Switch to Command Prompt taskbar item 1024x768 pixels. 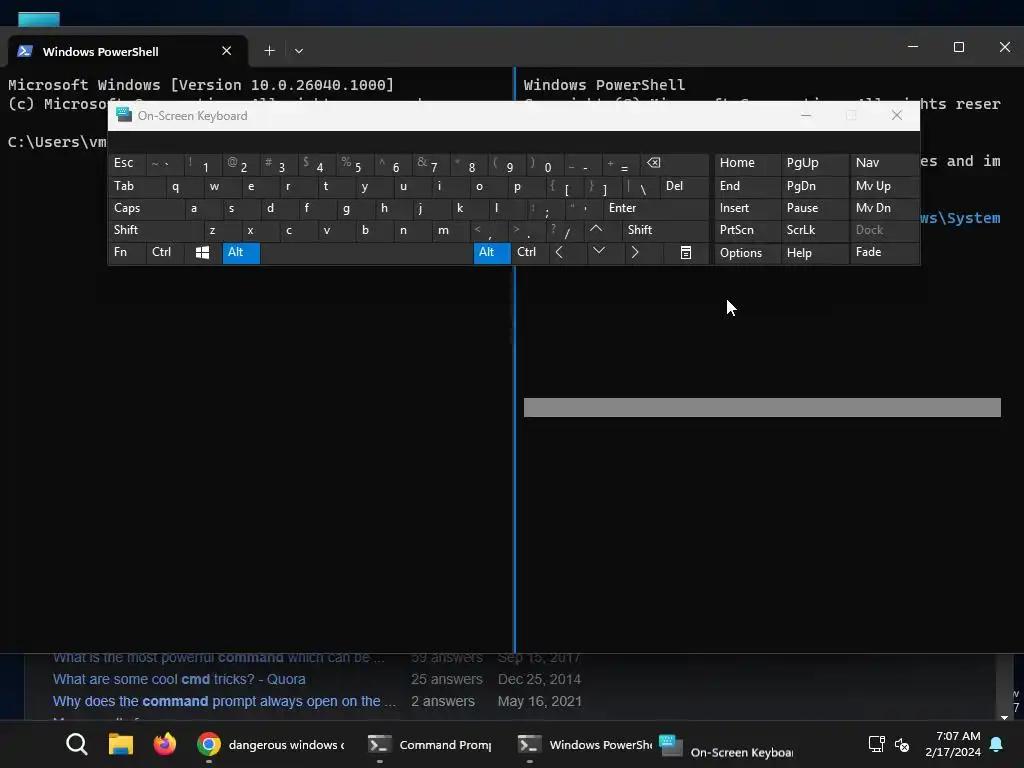point(429,744)
